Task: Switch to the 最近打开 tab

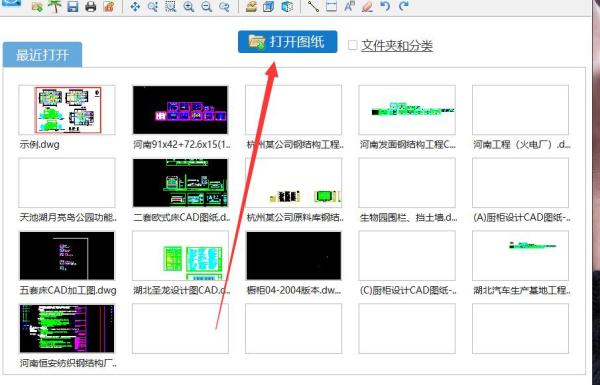Action: 42,55
